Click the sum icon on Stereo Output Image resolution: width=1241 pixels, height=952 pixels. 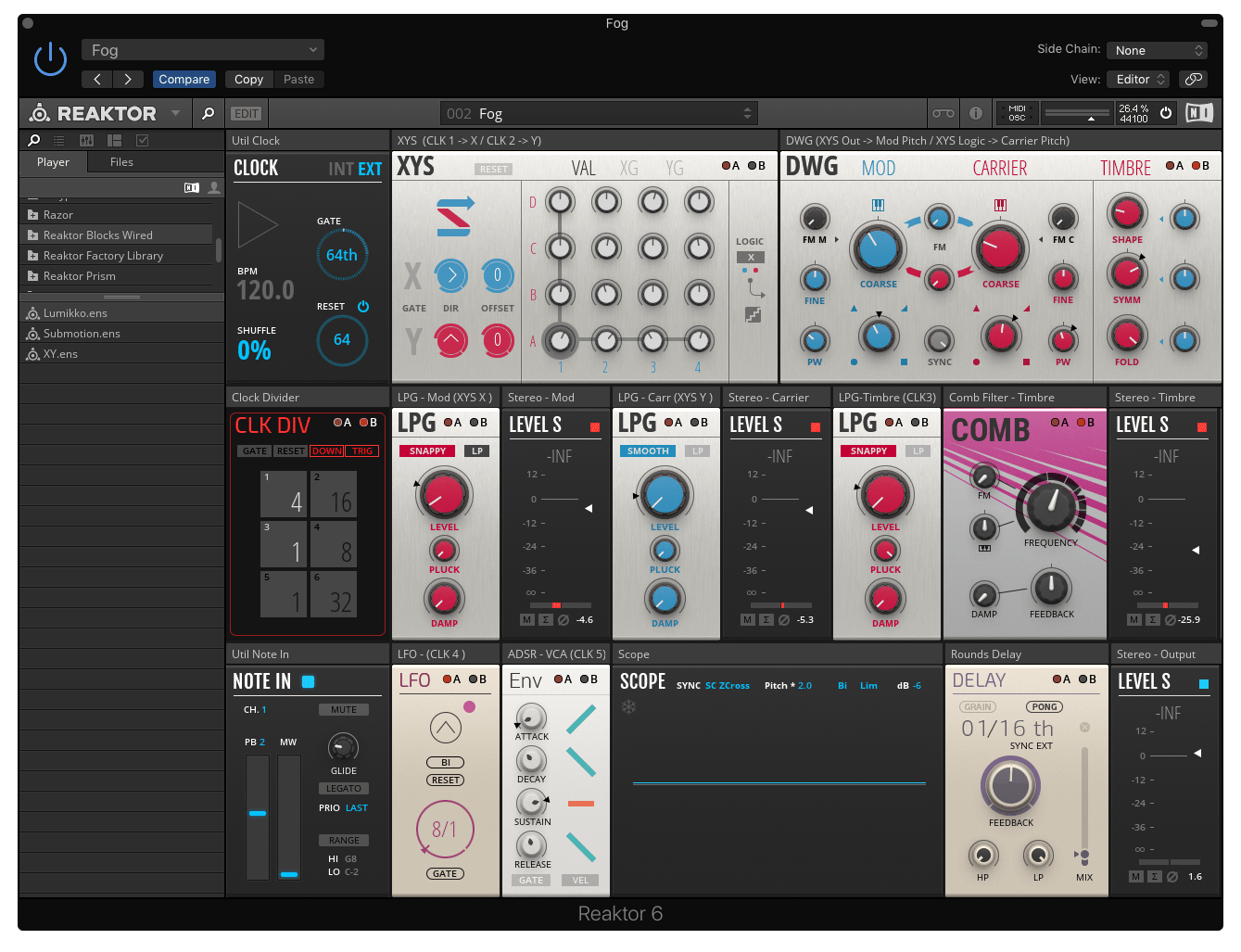click(1155, 876)
